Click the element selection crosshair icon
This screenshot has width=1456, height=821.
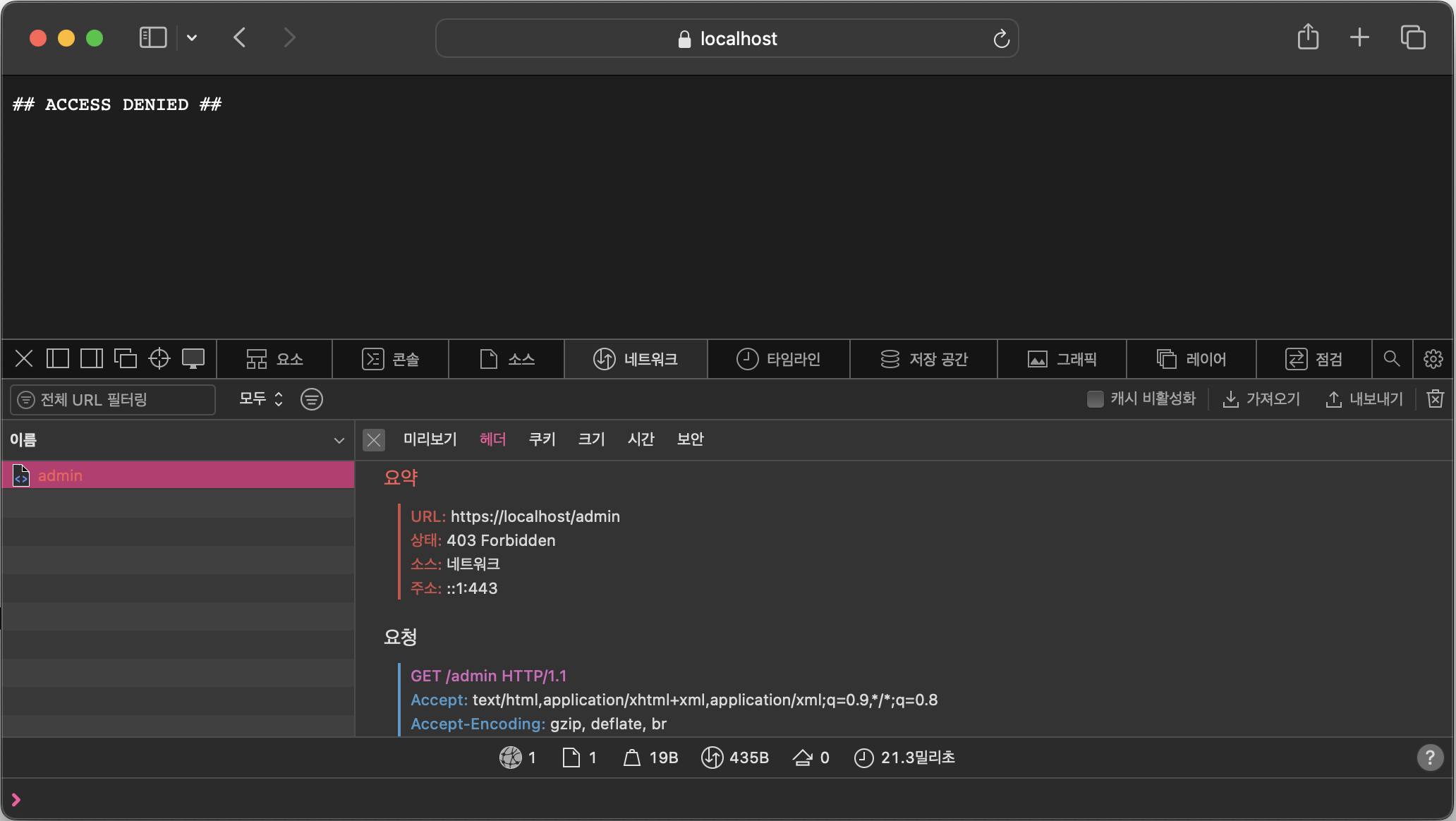click(x=159, y=359)
